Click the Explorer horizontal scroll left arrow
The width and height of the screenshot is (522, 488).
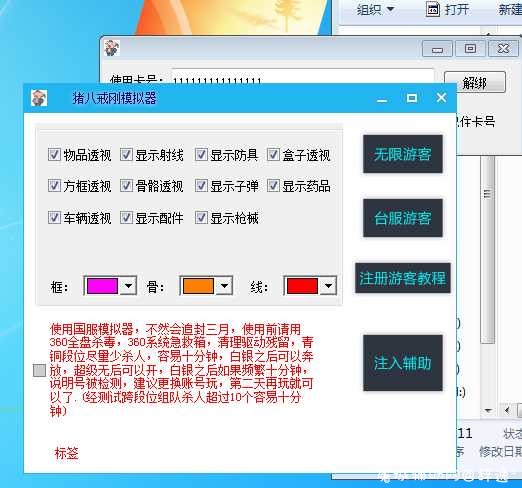(507, 410)
